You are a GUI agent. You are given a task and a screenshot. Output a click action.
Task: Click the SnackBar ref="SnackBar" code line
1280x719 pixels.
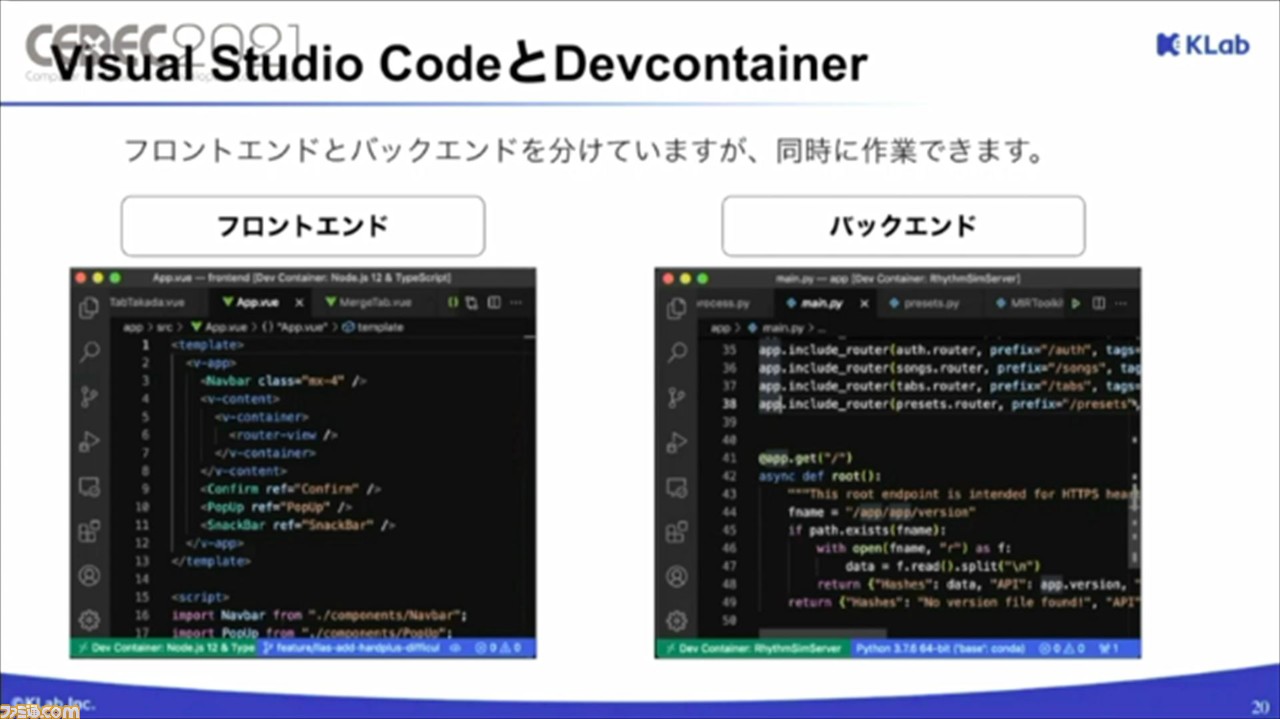(299, 525)
